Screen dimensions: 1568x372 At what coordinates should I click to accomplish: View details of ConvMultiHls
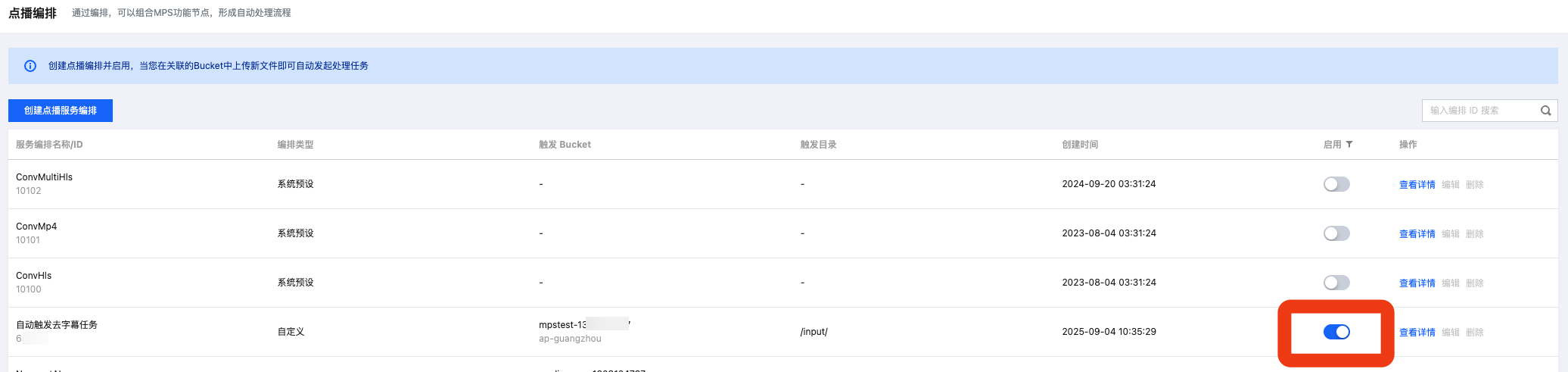tap(1417, 185)
